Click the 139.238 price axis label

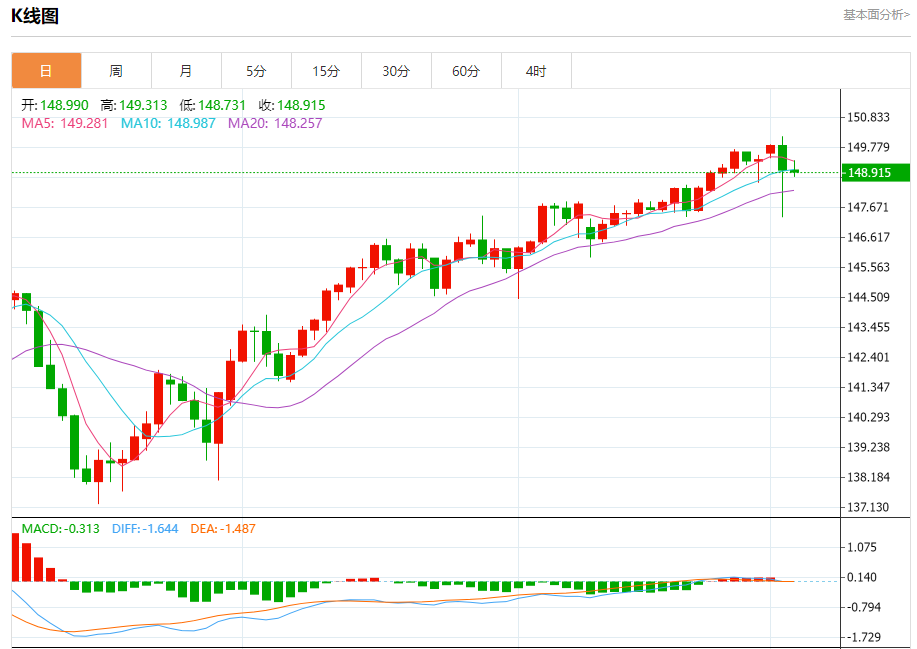[x=868, y=447]
